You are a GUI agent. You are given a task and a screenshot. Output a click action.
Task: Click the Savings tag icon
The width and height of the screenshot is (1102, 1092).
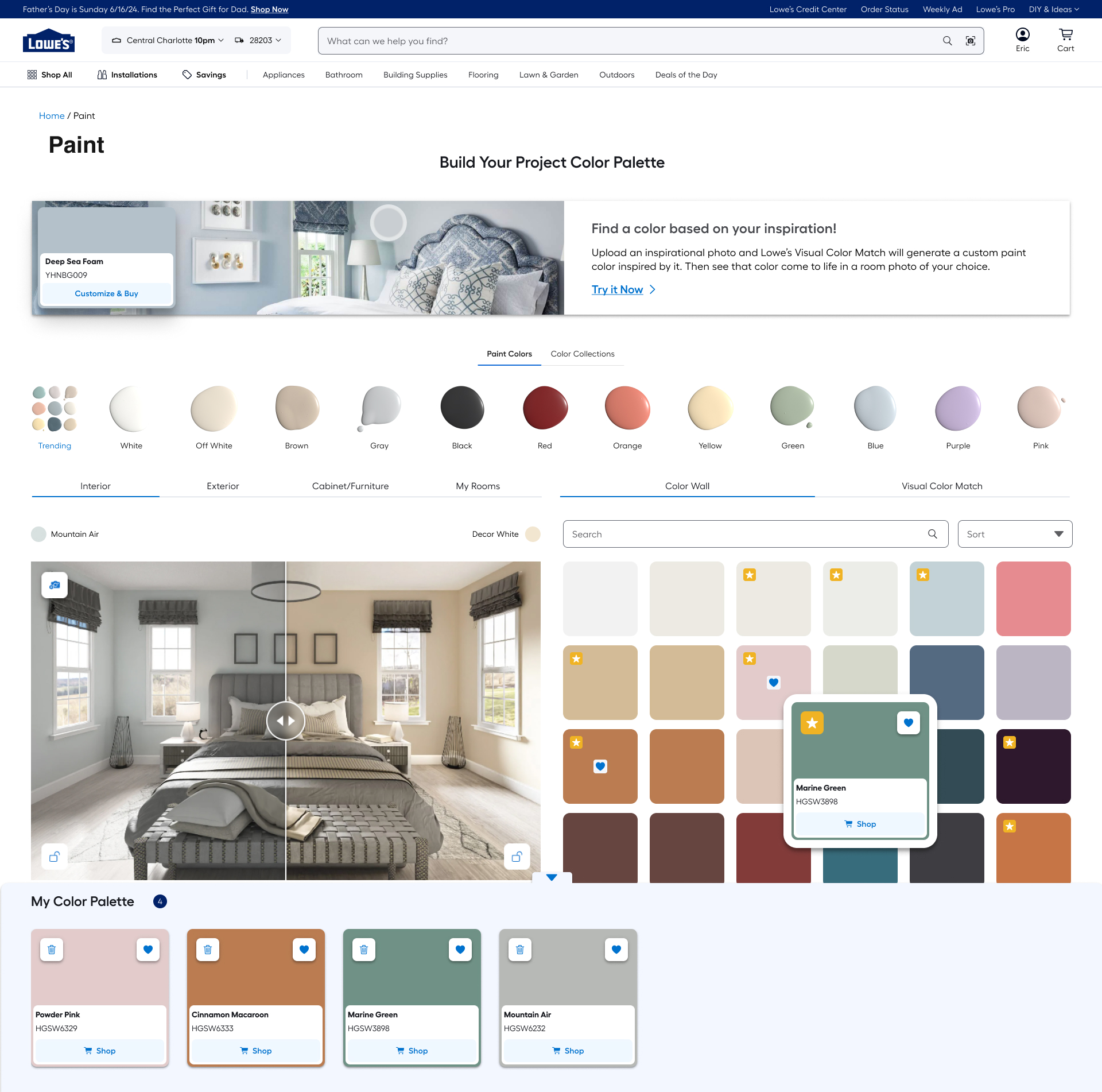[187, 75]
